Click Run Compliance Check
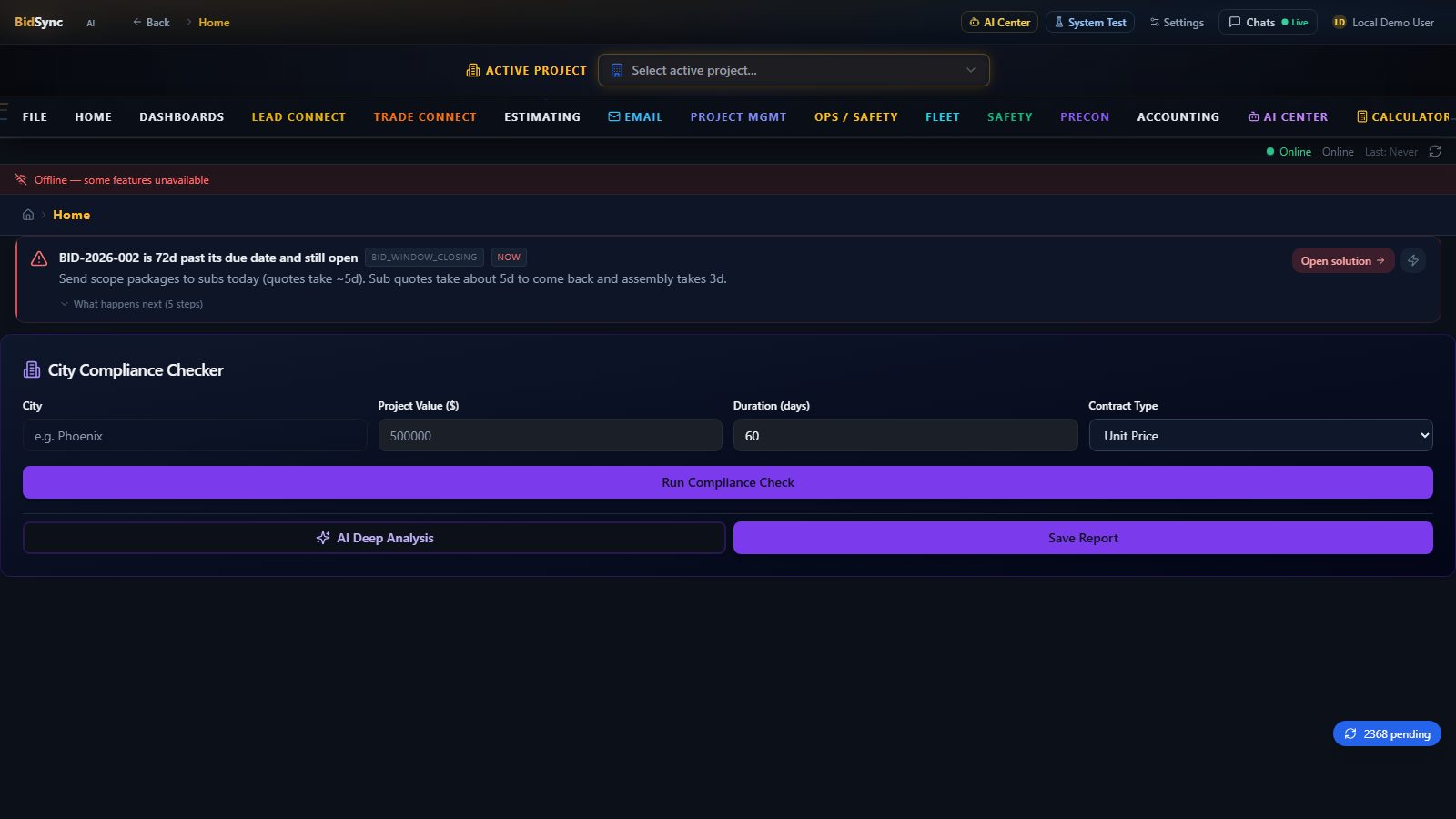Image resolution: width=1456 pixels, height=819 pixels. [728, 482]
